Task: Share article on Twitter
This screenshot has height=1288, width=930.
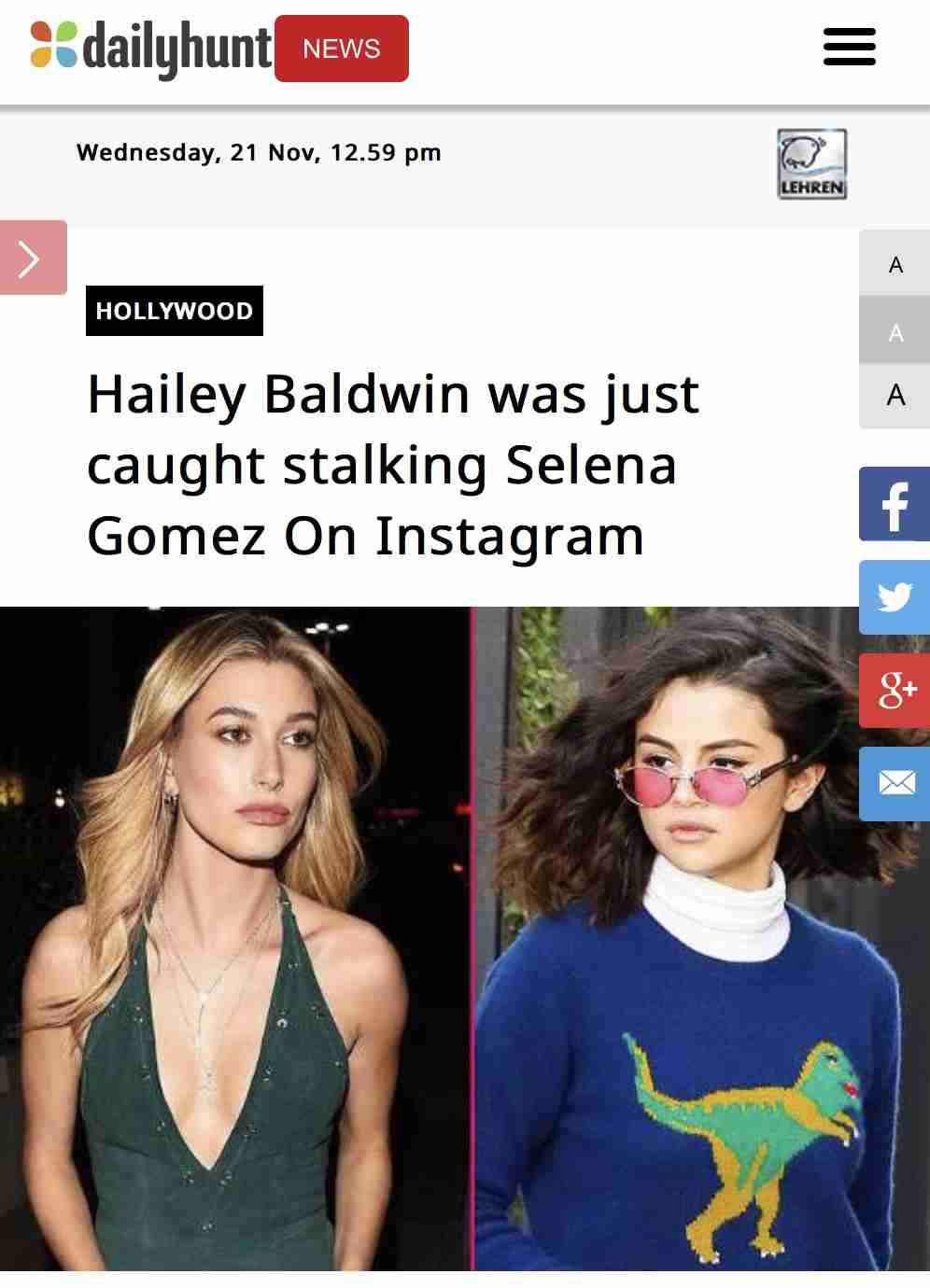Action: [x=895, y=597]
